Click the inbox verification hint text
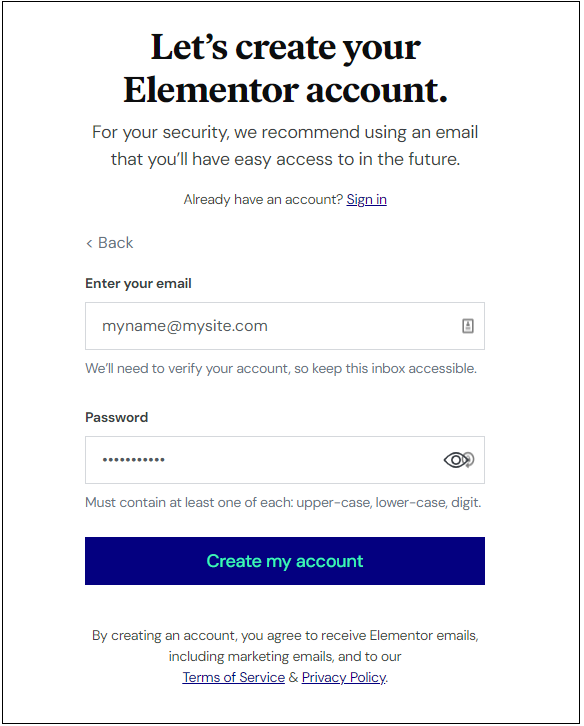The image size is (584, 726). pos(281,369)
